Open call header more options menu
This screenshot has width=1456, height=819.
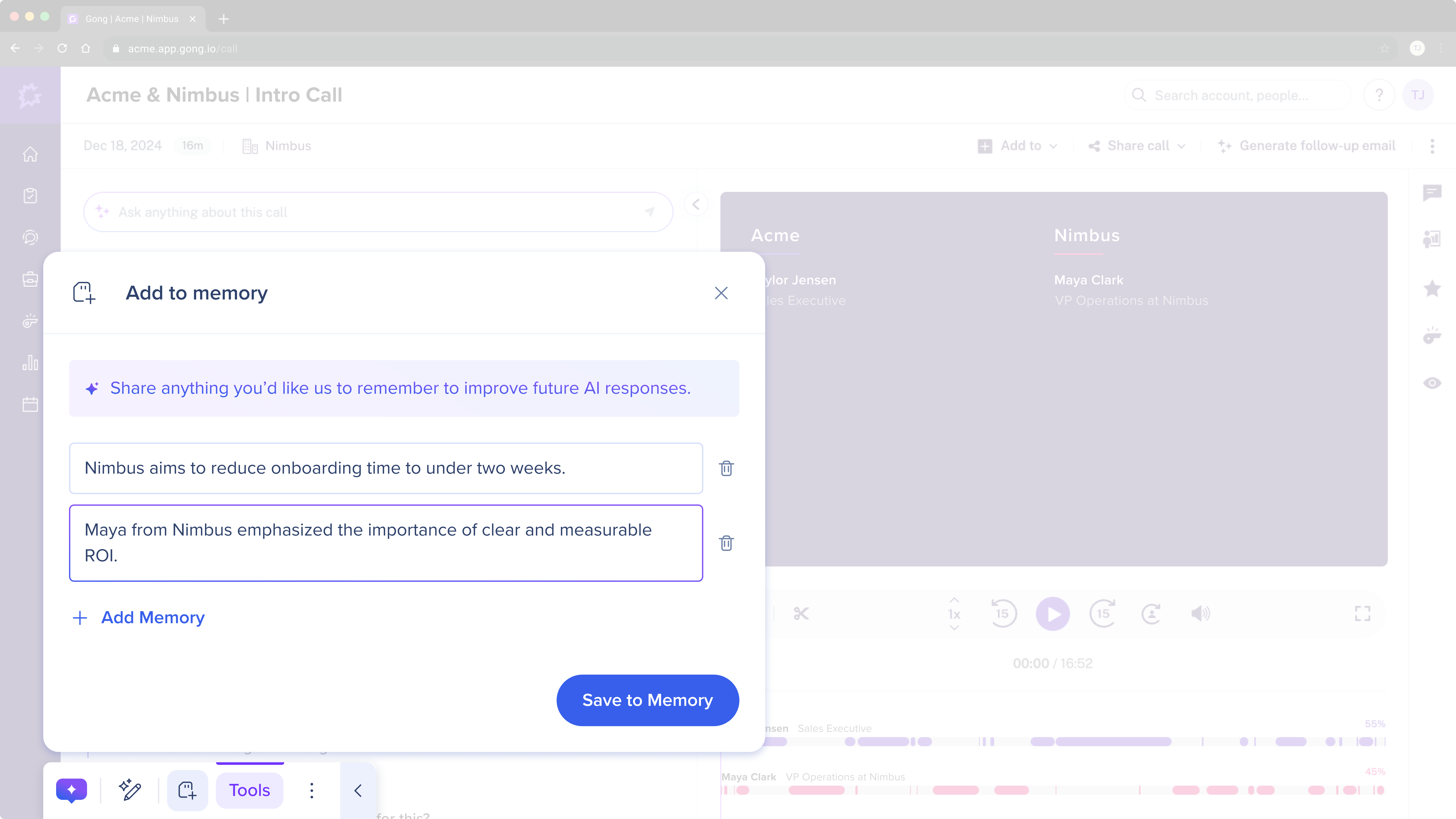pyautogui.click(x=1432, y=146)
